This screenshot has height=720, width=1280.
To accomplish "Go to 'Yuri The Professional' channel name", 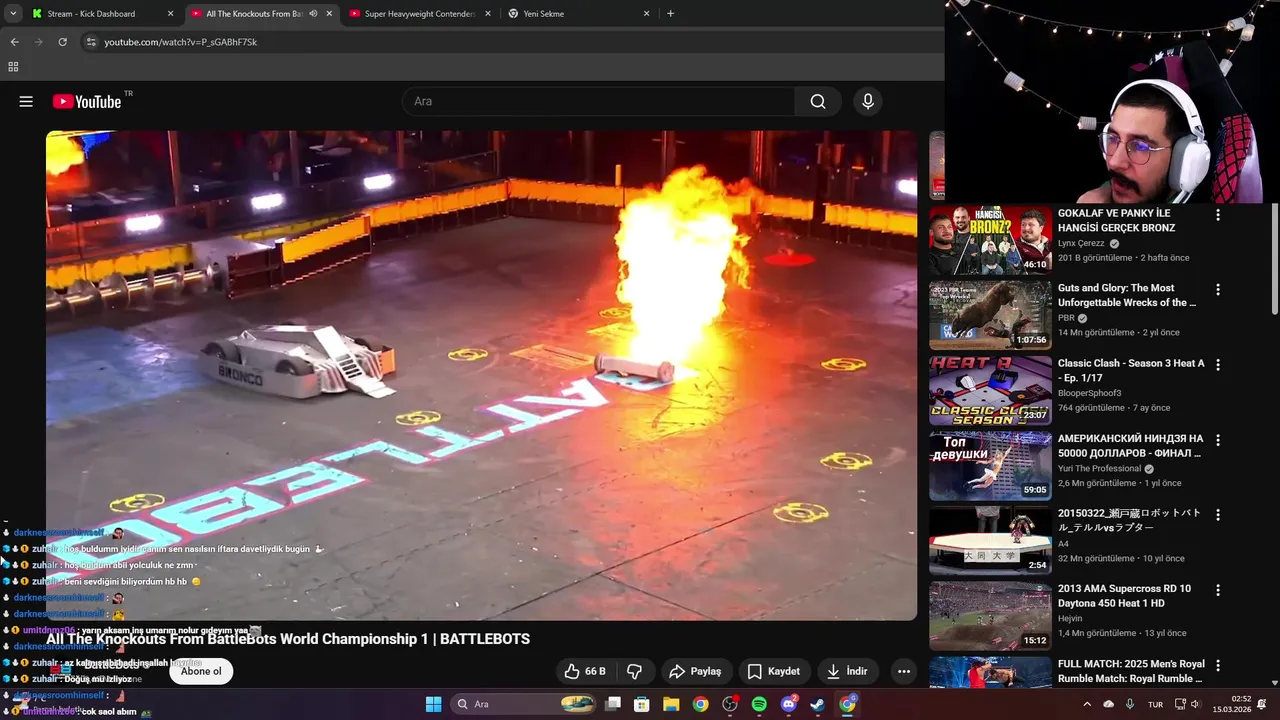I will click(x=1099, y=468).
